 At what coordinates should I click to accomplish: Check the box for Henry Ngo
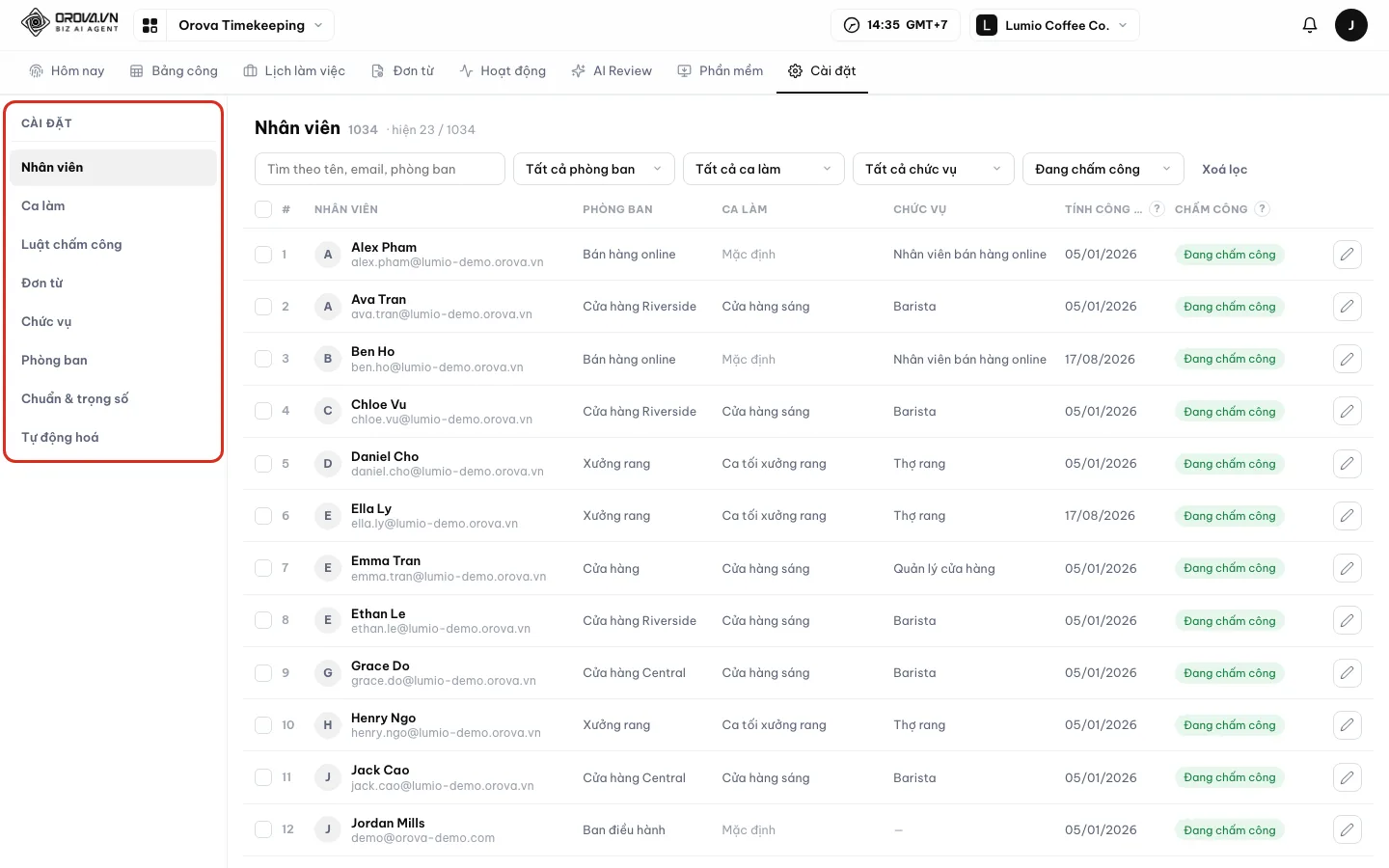click(x=263, y=725)
